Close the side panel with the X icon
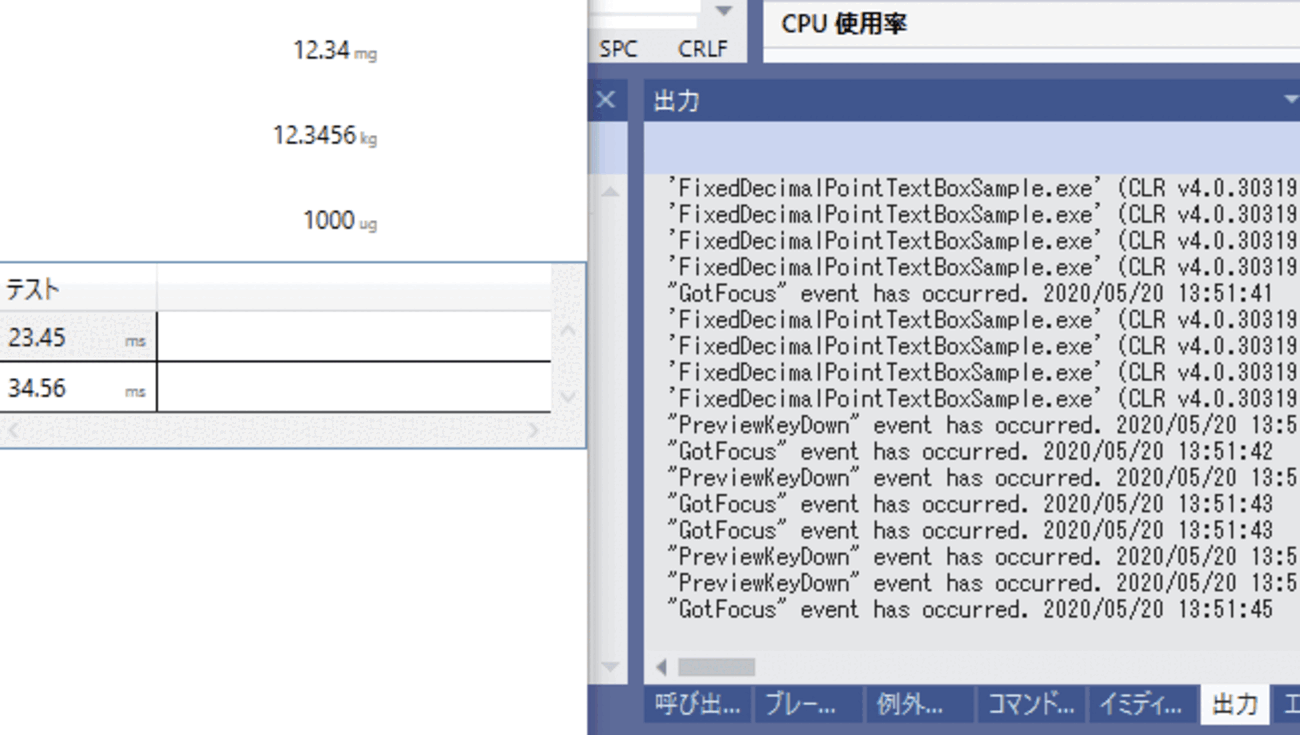1300x735 pixels. pyautogui.click(x=604, y=100)
